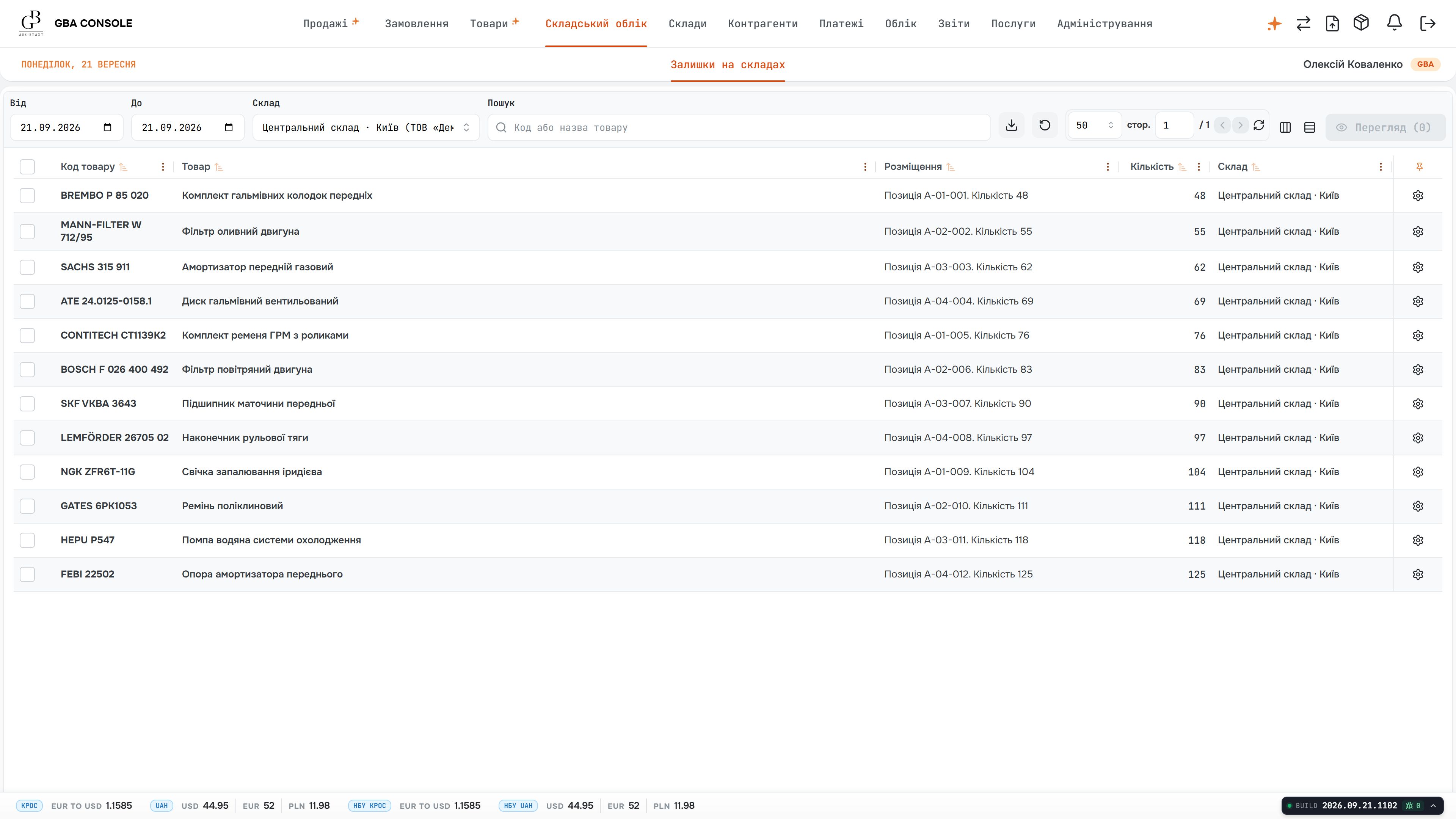Check the HEPU P547 row checkbox
This screenshot has width=1456, height=819.
point(27,540)
